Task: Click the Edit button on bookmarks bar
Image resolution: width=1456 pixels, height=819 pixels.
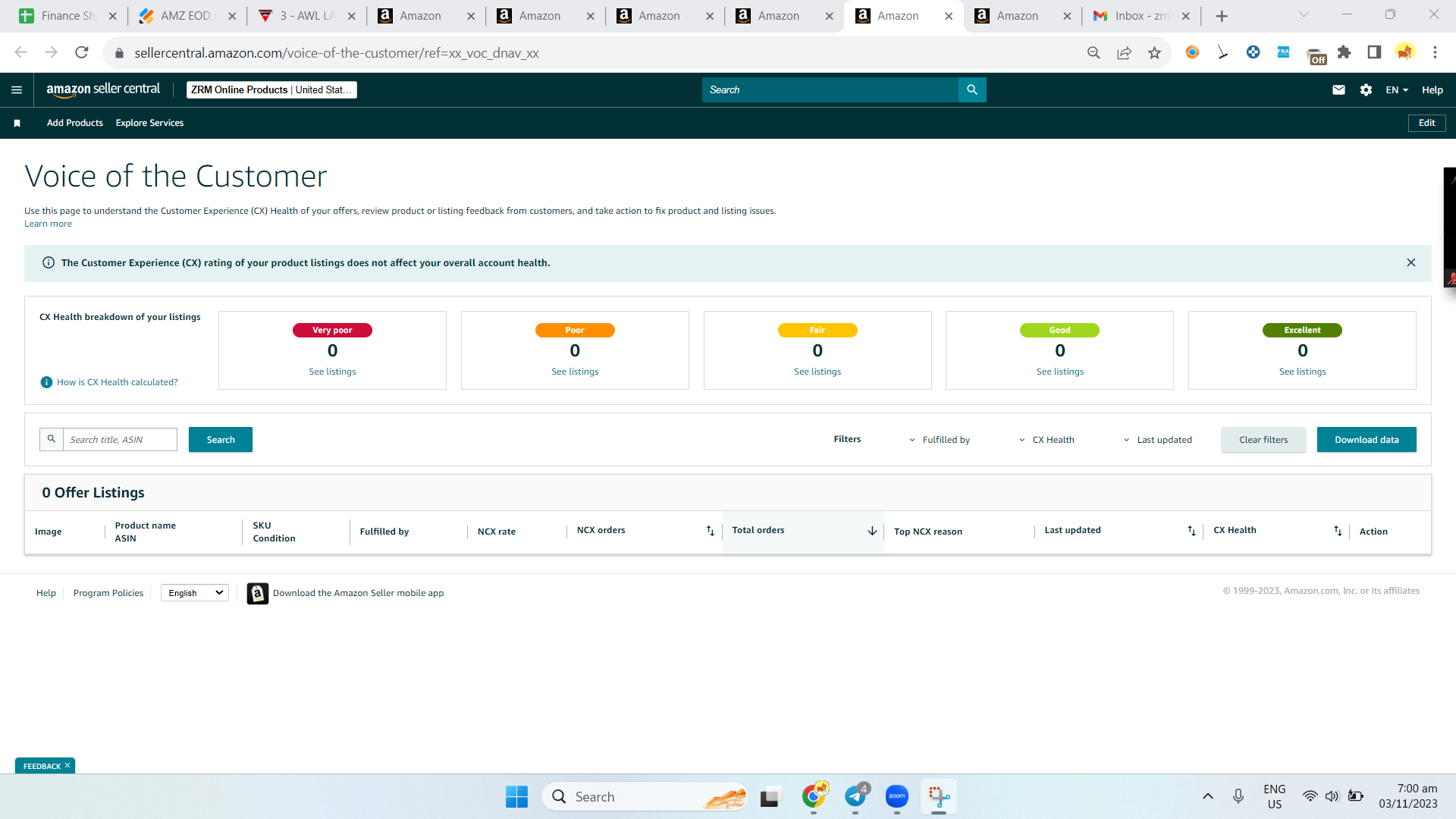Action: coord(1426,123)
